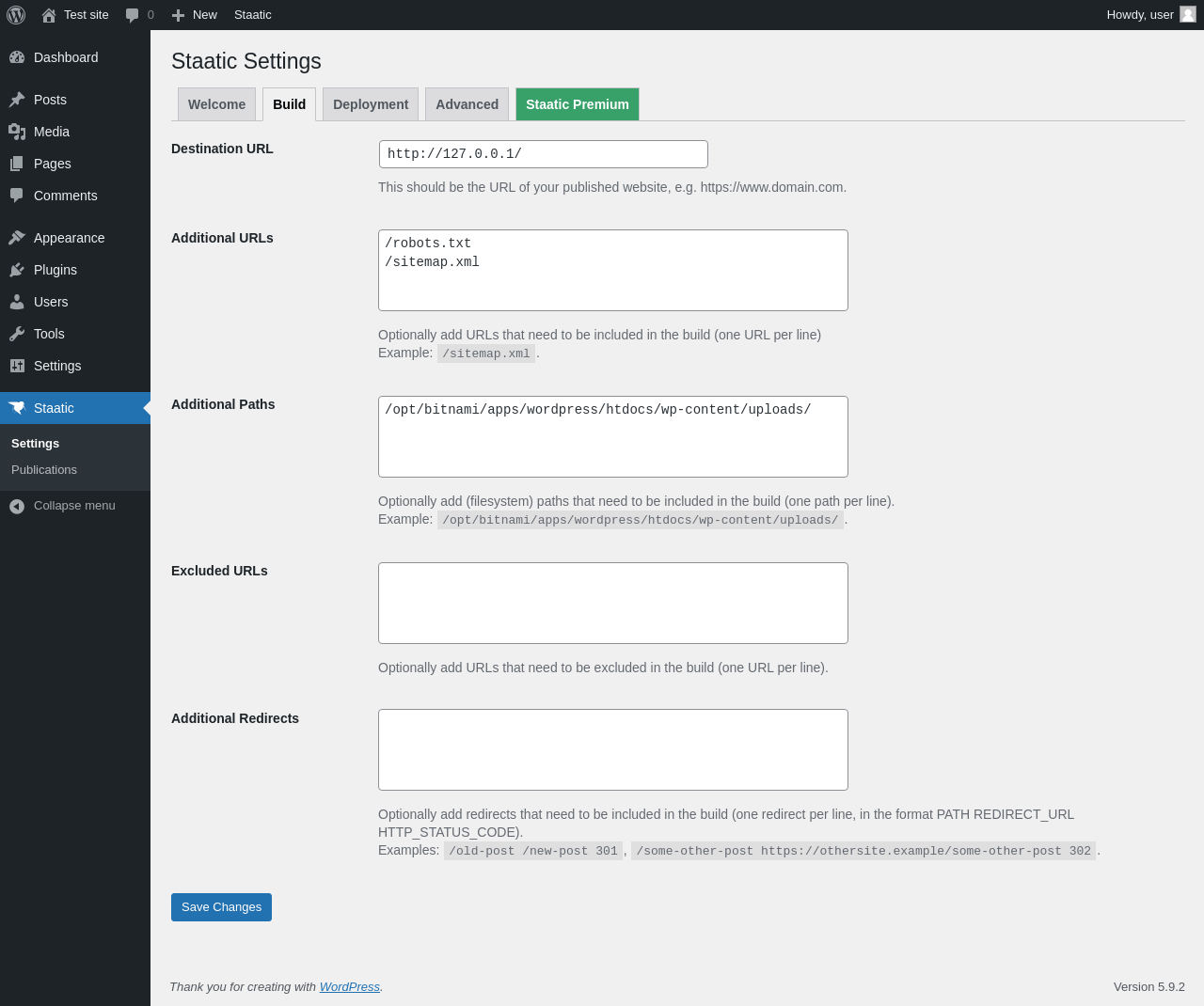Click the home icon beside Test site

tap(49, 15)
